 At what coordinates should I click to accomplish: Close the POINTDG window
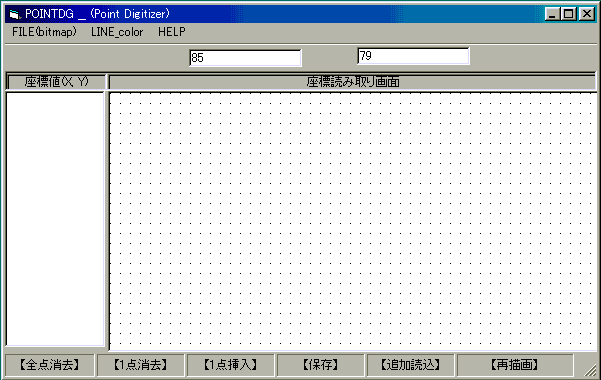pos(587,14)
